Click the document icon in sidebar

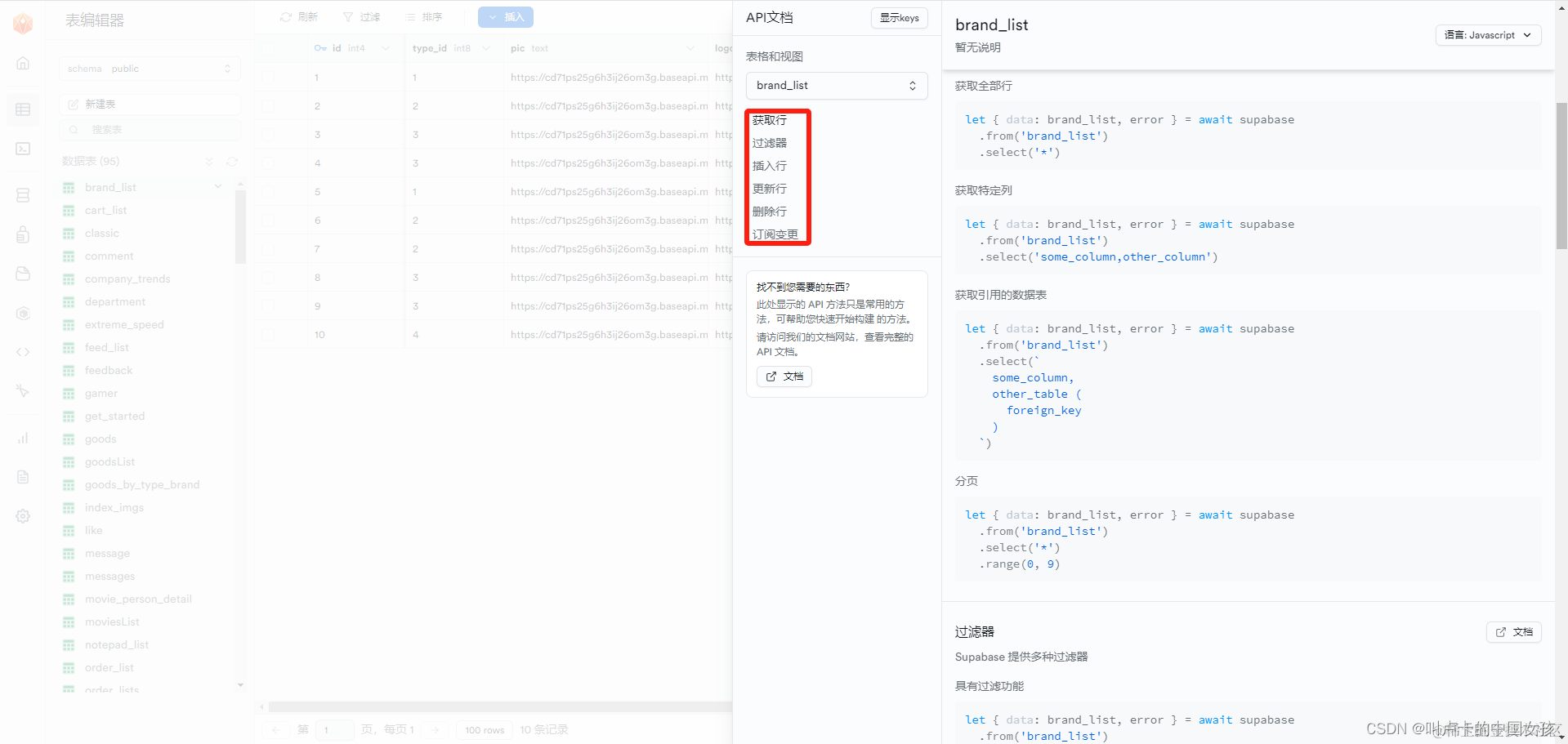[23, 477]
